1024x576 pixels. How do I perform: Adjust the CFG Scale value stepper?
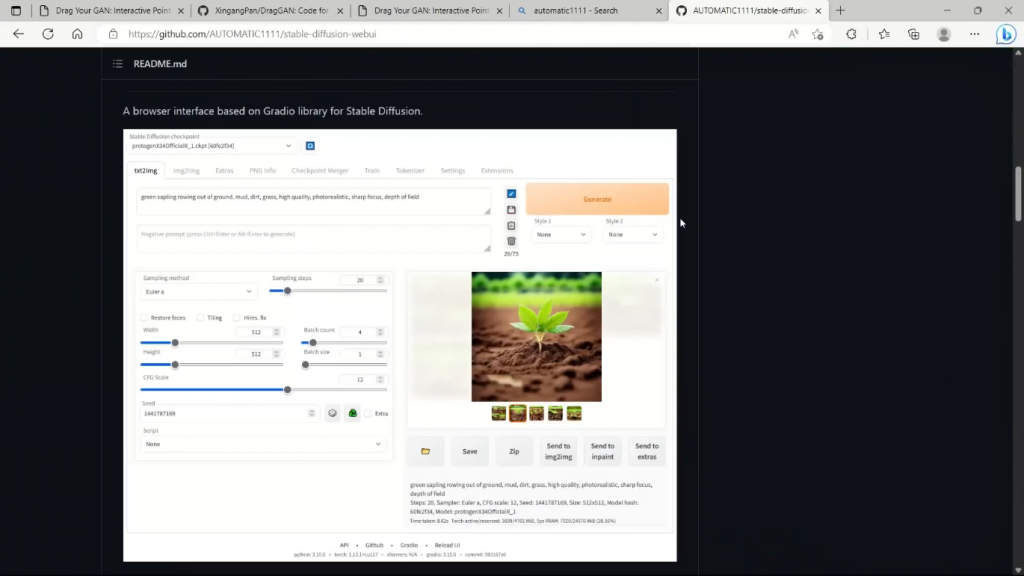[x=380, y=379]
